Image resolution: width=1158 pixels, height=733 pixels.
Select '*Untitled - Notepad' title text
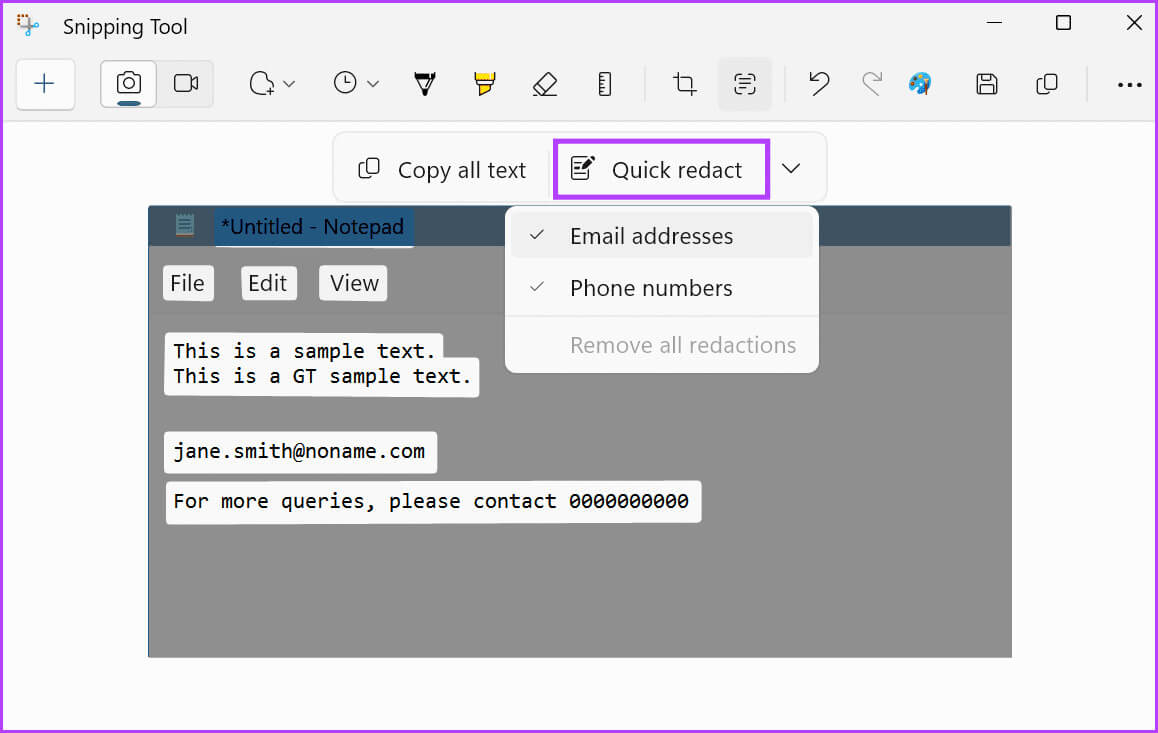coord(313,227)
